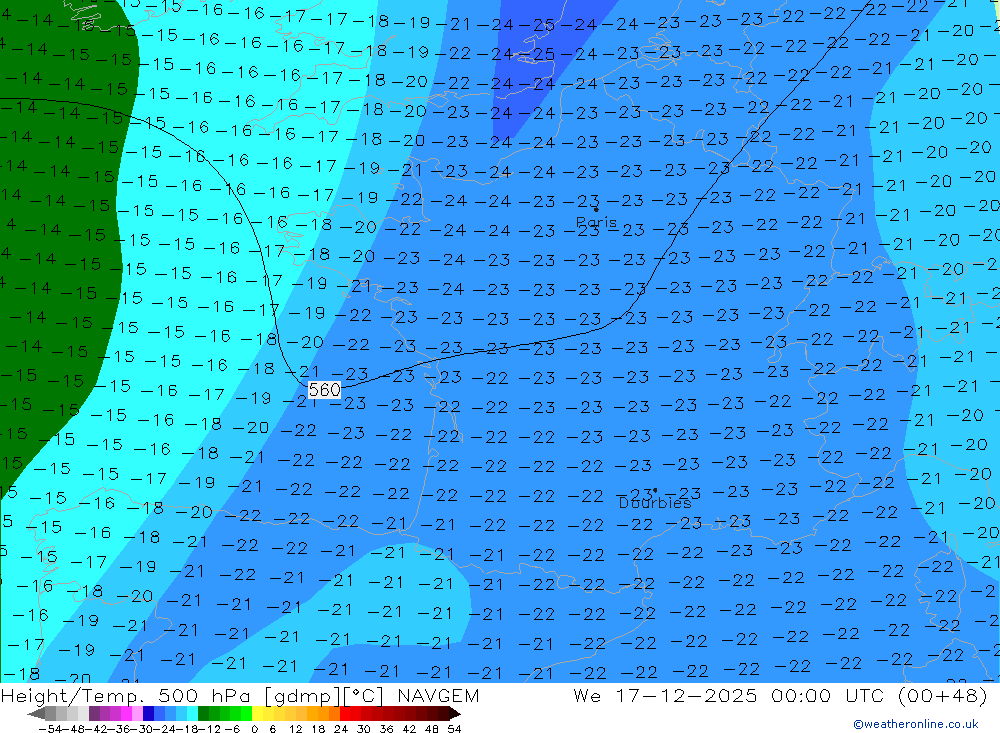Click the Paris city label
Viewport: 1000px width, 733px height.
(x=596, y=223)
